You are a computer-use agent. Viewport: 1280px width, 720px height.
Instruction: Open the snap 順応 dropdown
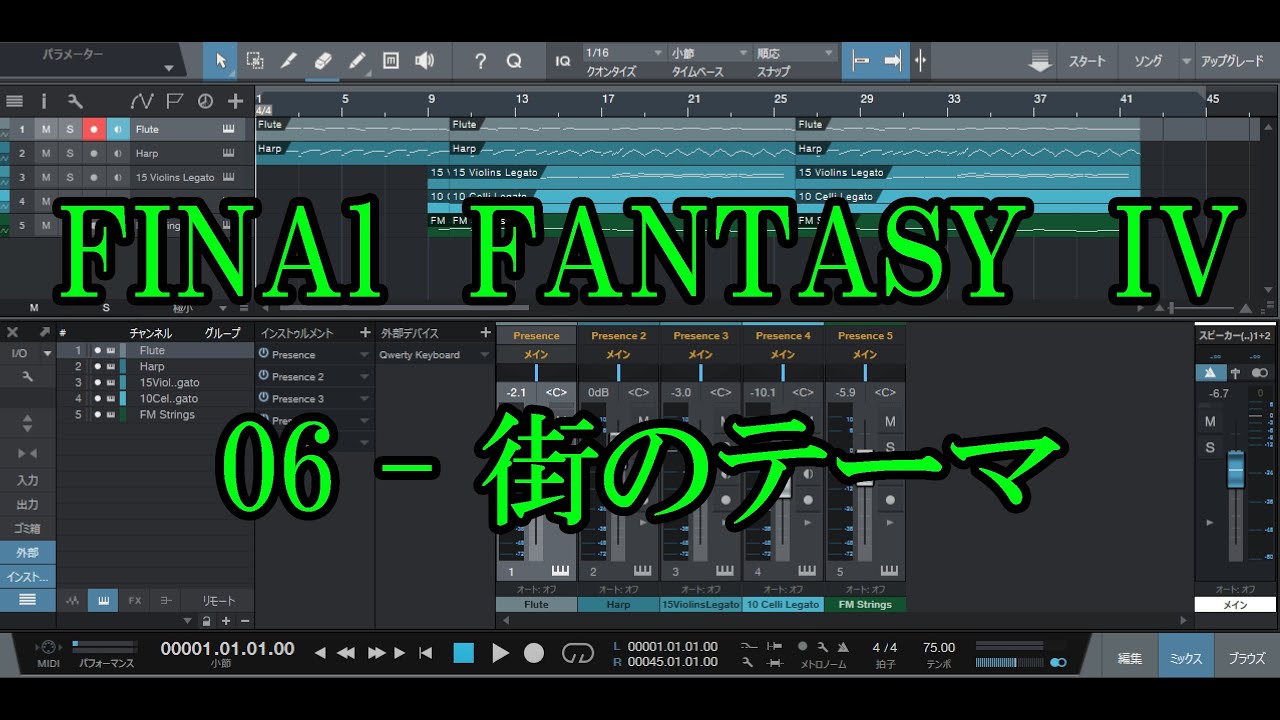[x=795, y=53]
